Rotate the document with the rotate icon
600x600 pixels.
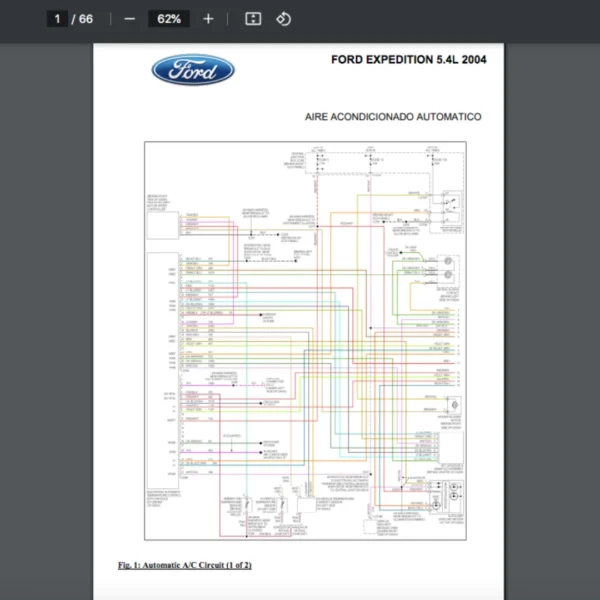283,19
